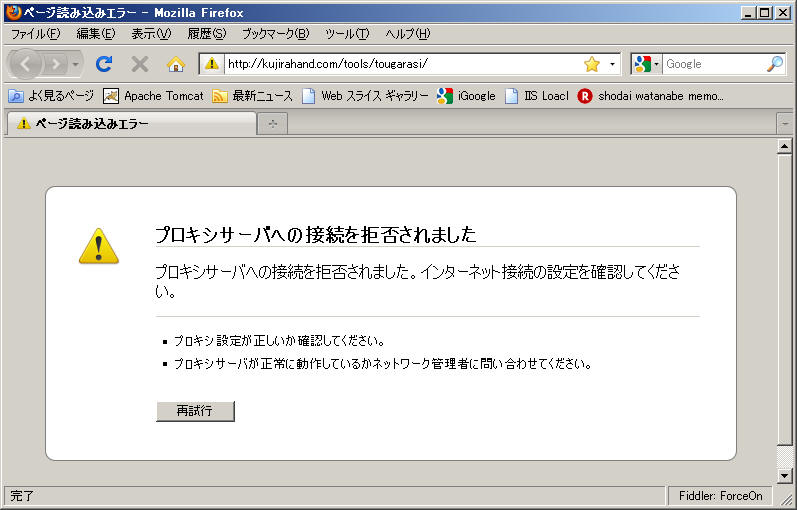Expand the URL bar history dropdown
The height and width of the screenshot is (510, 797).
click(612, 64)
